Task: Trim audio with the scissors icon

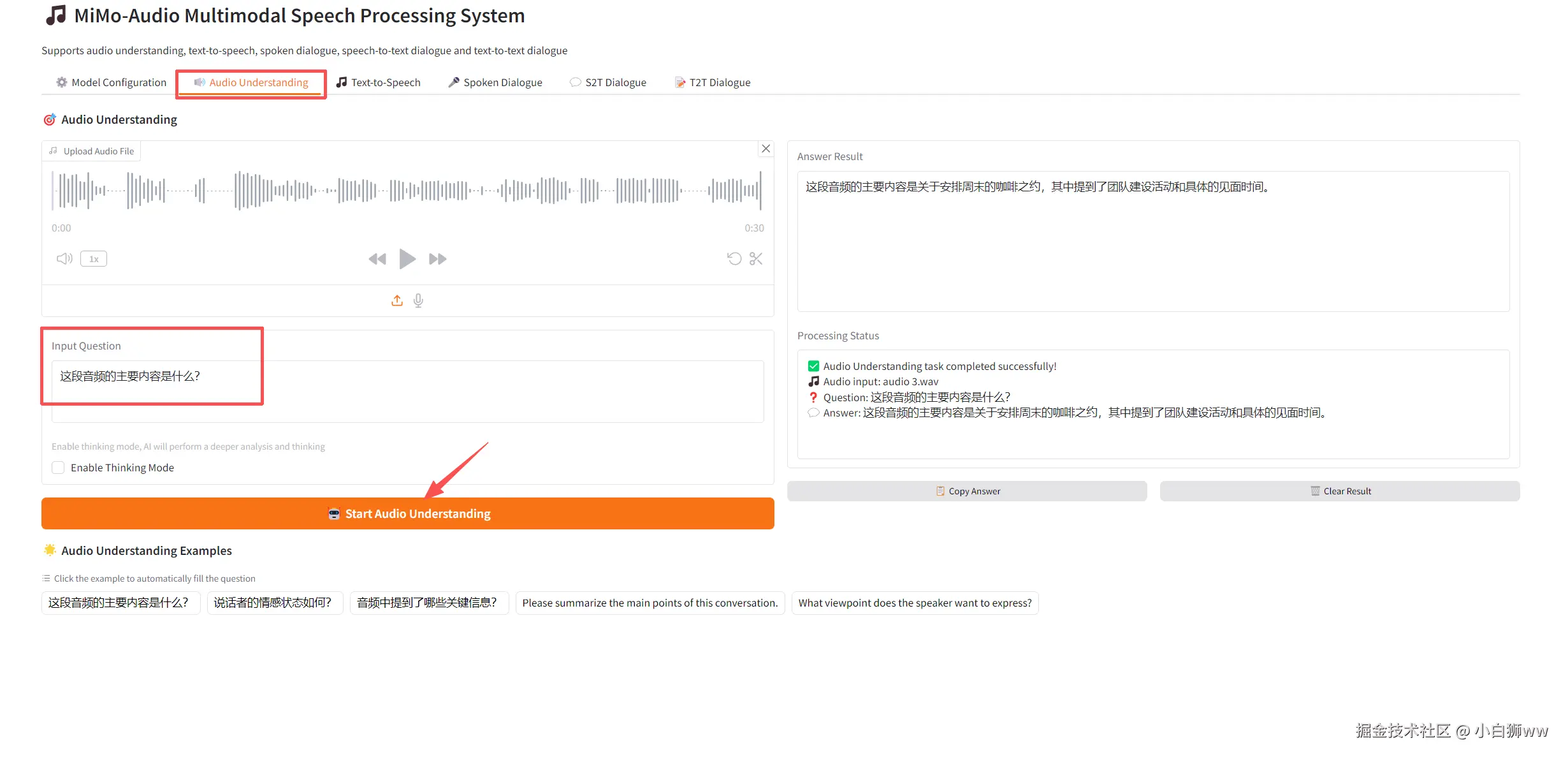Action: pos(756,259)
